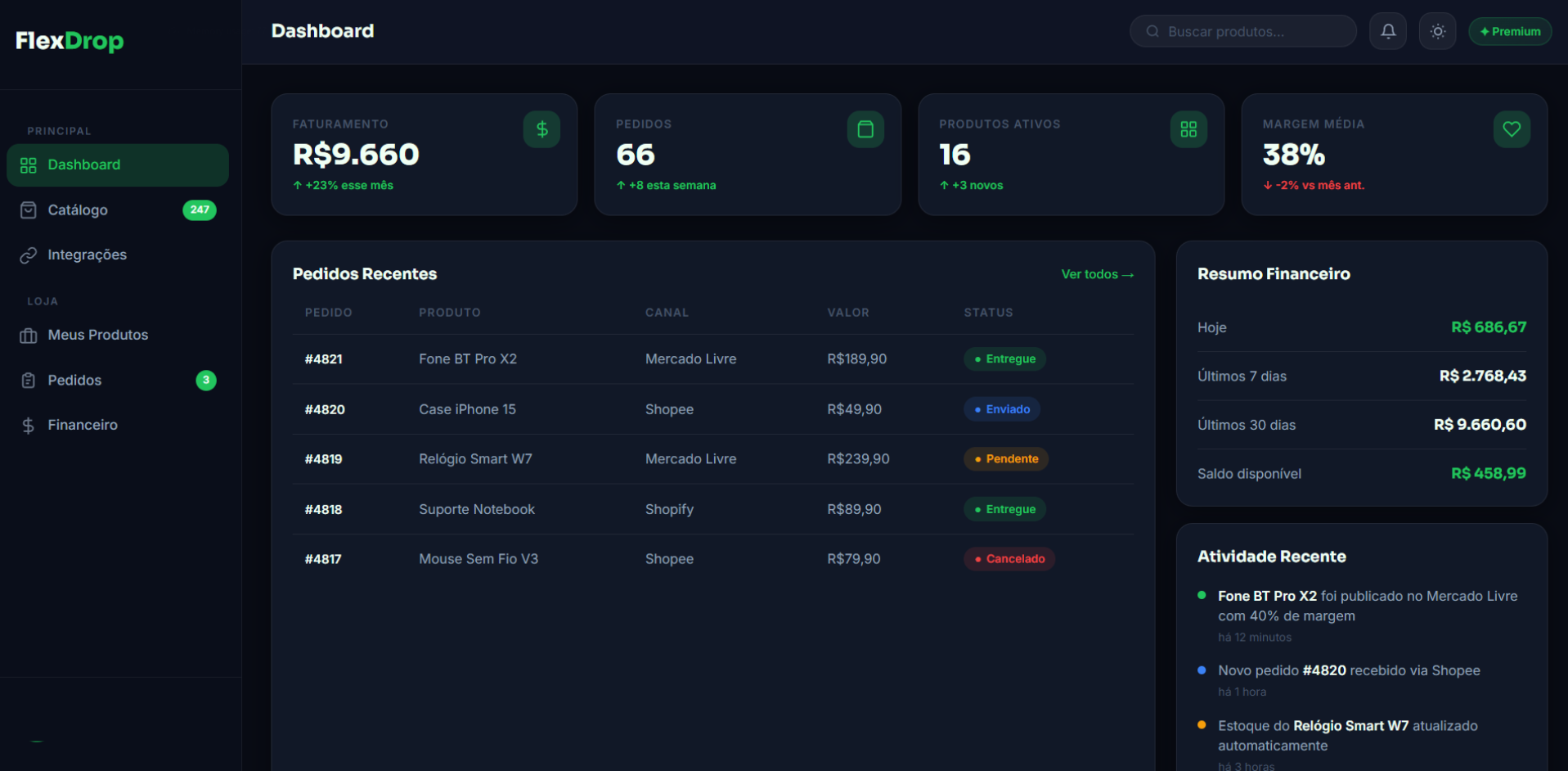Viewport: 1568px width, 771px height.
Task: Click the Pedidos card icon
Action: [x=865, y=128]
